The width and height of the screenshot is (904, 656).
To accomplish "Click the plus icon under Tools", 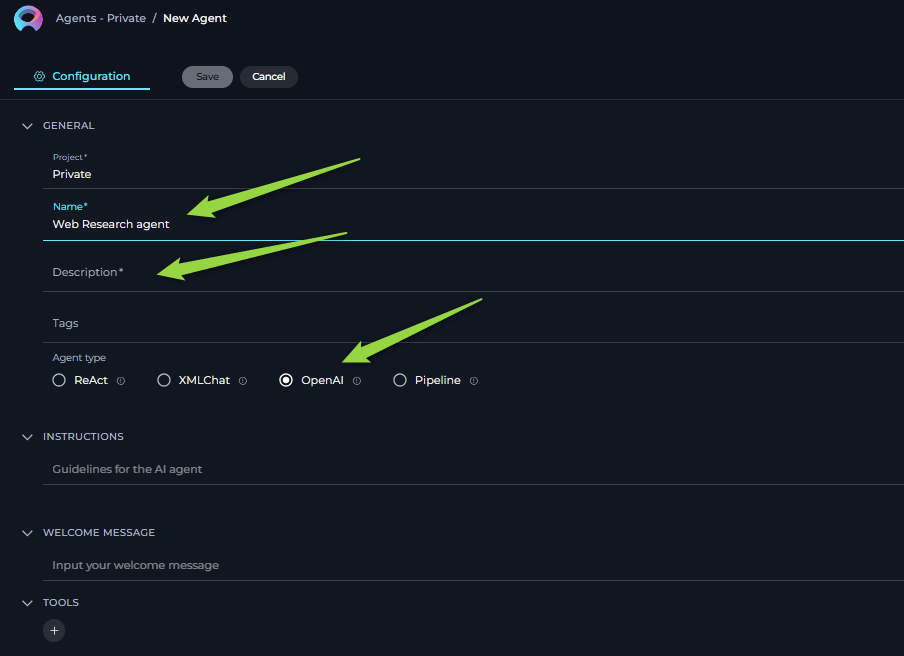I will tap(54, 630).
